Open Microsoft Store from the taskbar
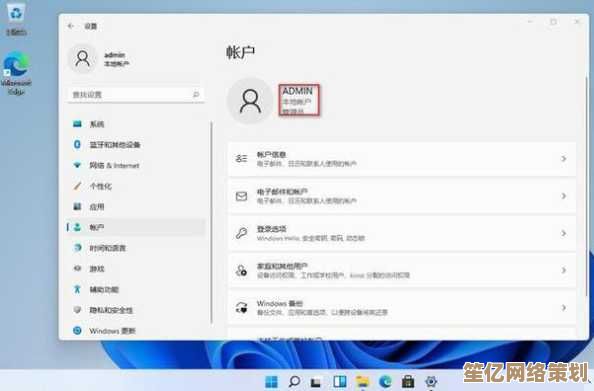Image resolution: width=594 pixels, height=391 pixels. coord(408,382)
